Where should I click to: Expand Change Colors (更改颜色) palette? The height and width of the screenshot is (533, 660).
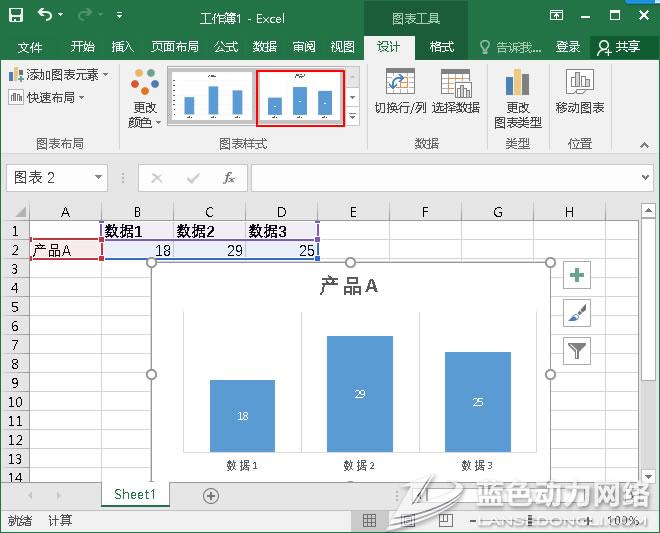145,100
